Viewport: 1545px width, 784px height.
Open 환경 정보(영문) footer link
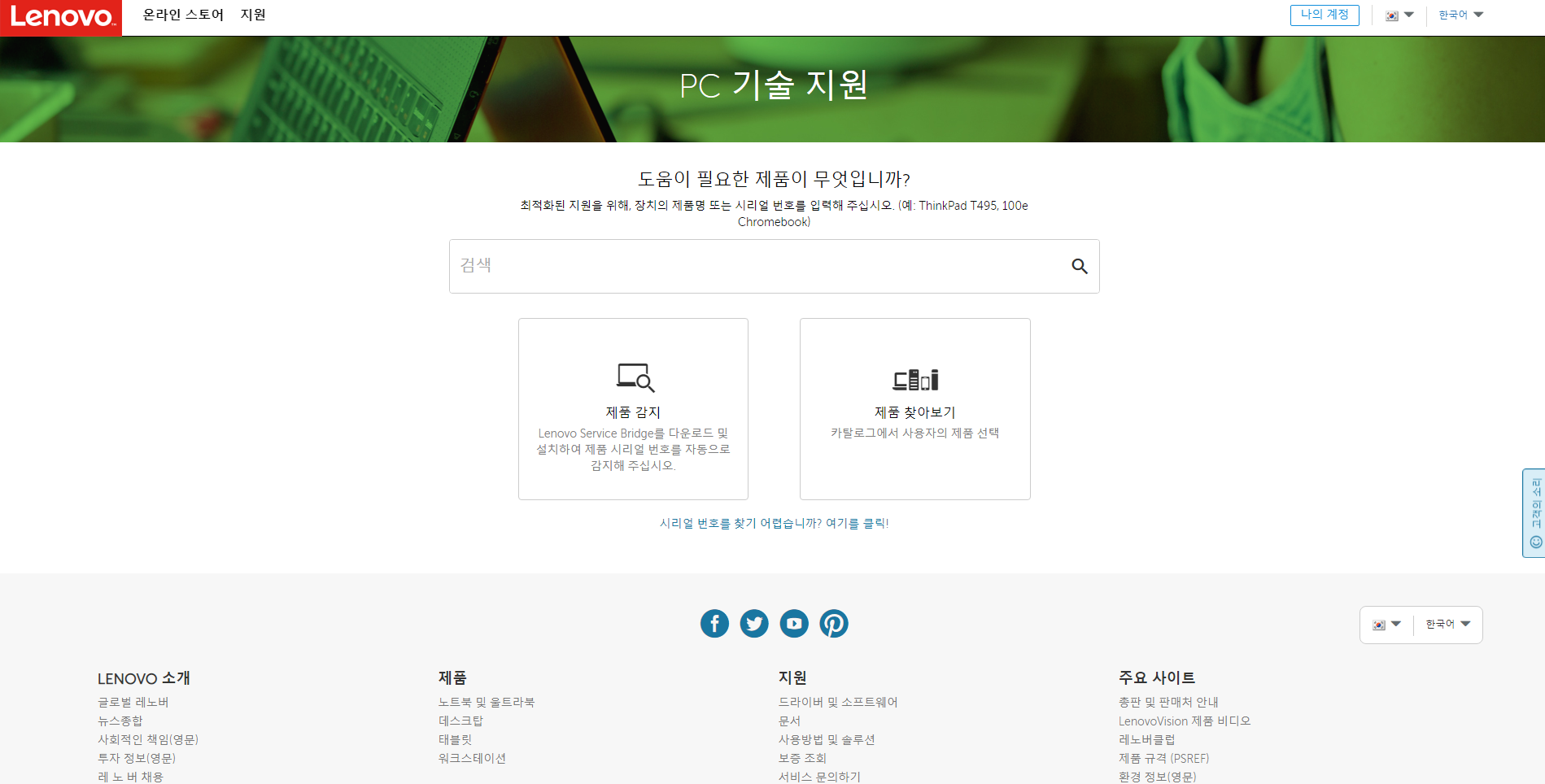coord(1157,777)
